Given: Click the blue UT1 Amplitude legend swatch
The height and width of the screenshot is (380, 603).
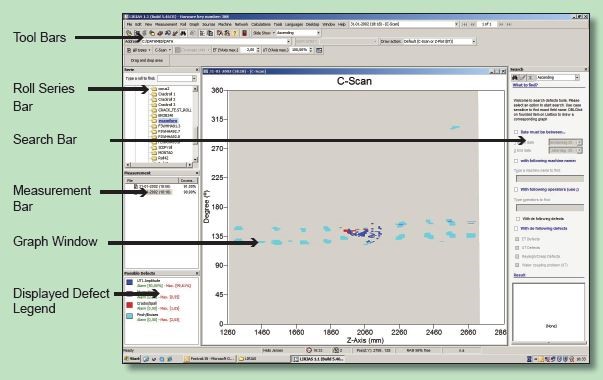Looking at the screenshot, I should point(130,282).
